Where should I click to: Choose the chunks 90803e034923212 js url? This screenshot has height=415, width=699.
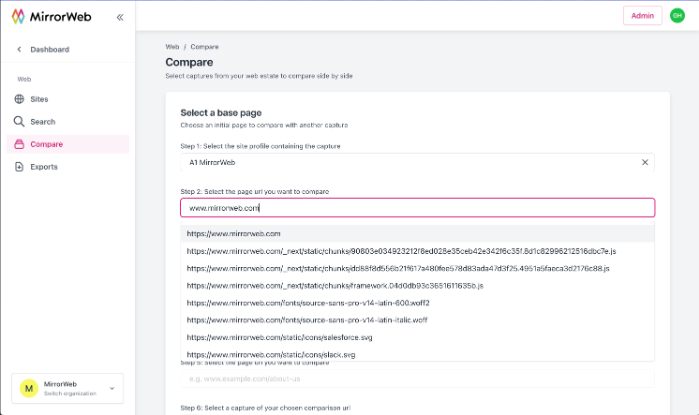click(x=417, y=251)
